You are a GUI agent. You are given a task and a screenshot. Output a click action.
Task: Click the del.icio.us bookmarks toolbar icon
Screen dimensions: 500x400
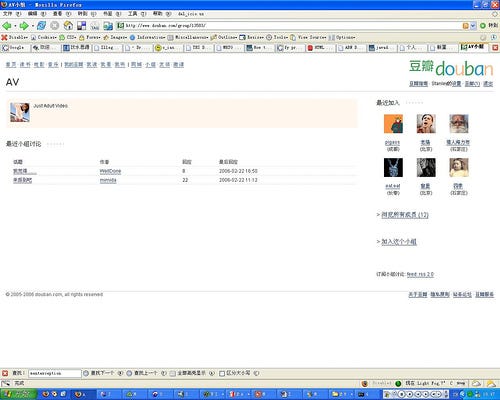point(81,26)
